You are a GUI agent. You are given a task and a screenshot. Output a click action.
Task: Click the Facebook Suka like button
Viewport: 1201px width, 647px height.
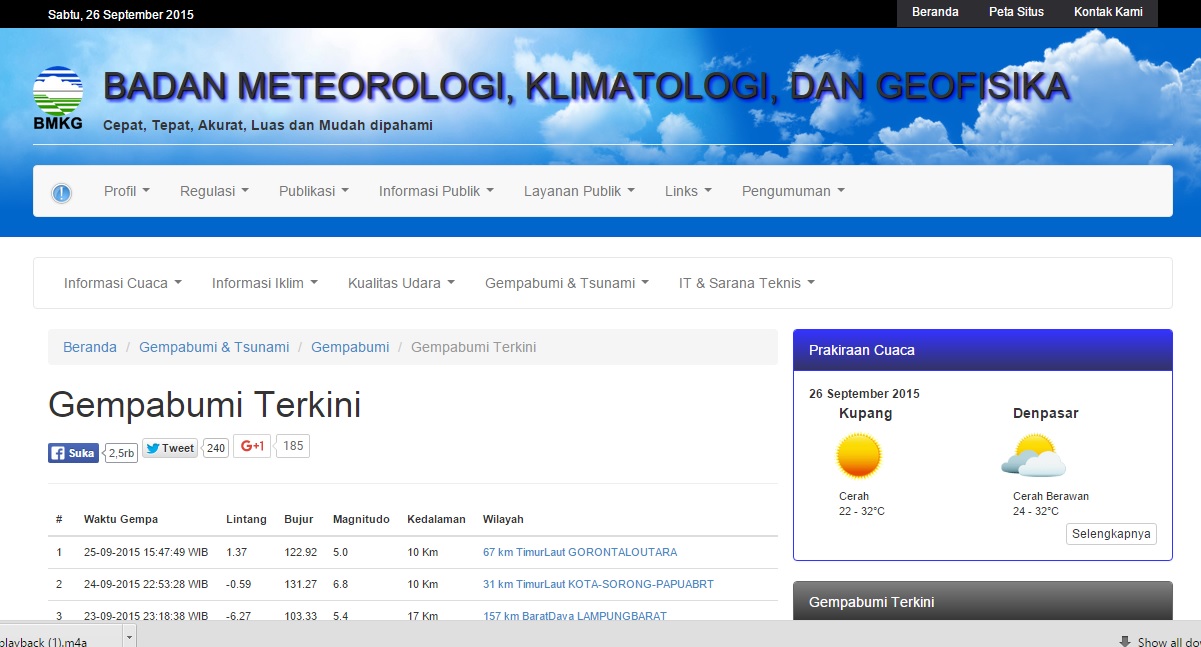point(74,453)
